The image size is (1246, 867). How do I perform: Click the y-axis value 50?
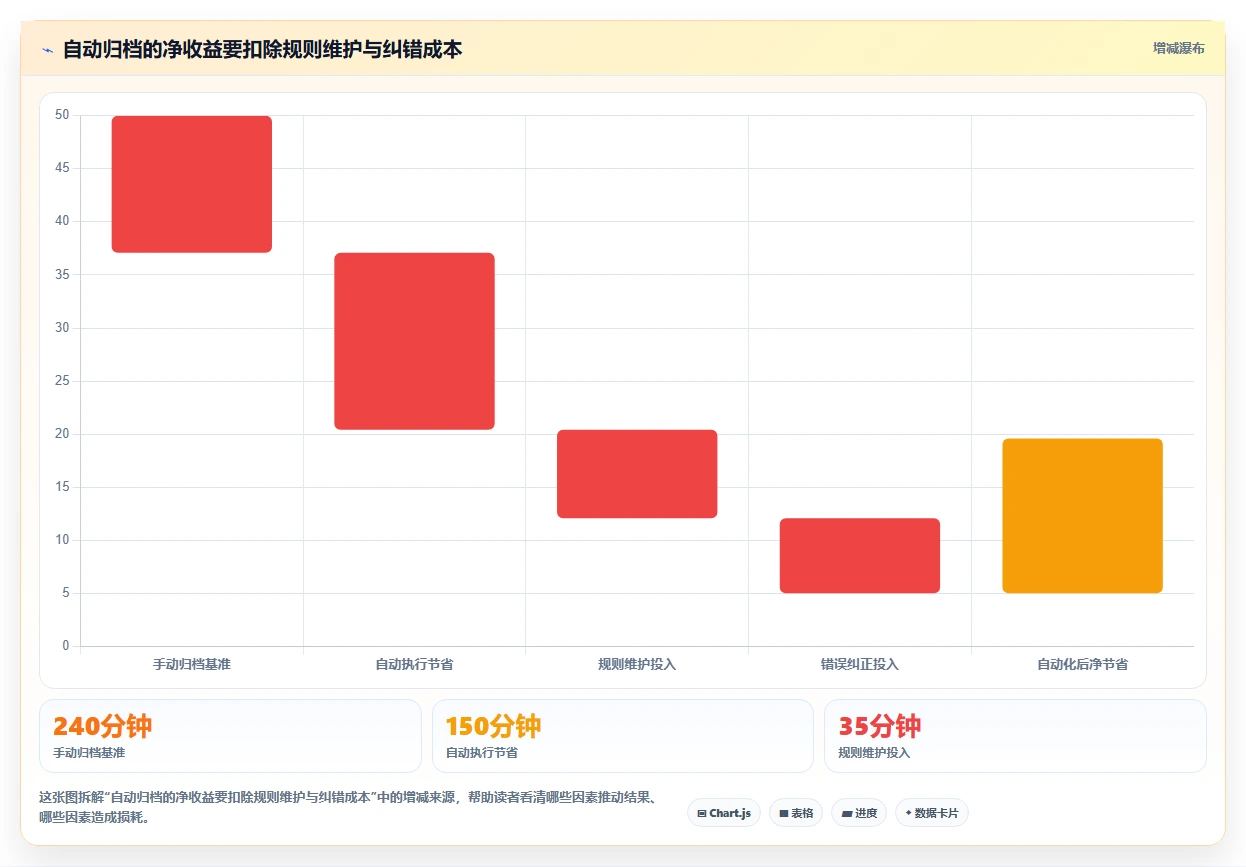[x=62, y=115]
